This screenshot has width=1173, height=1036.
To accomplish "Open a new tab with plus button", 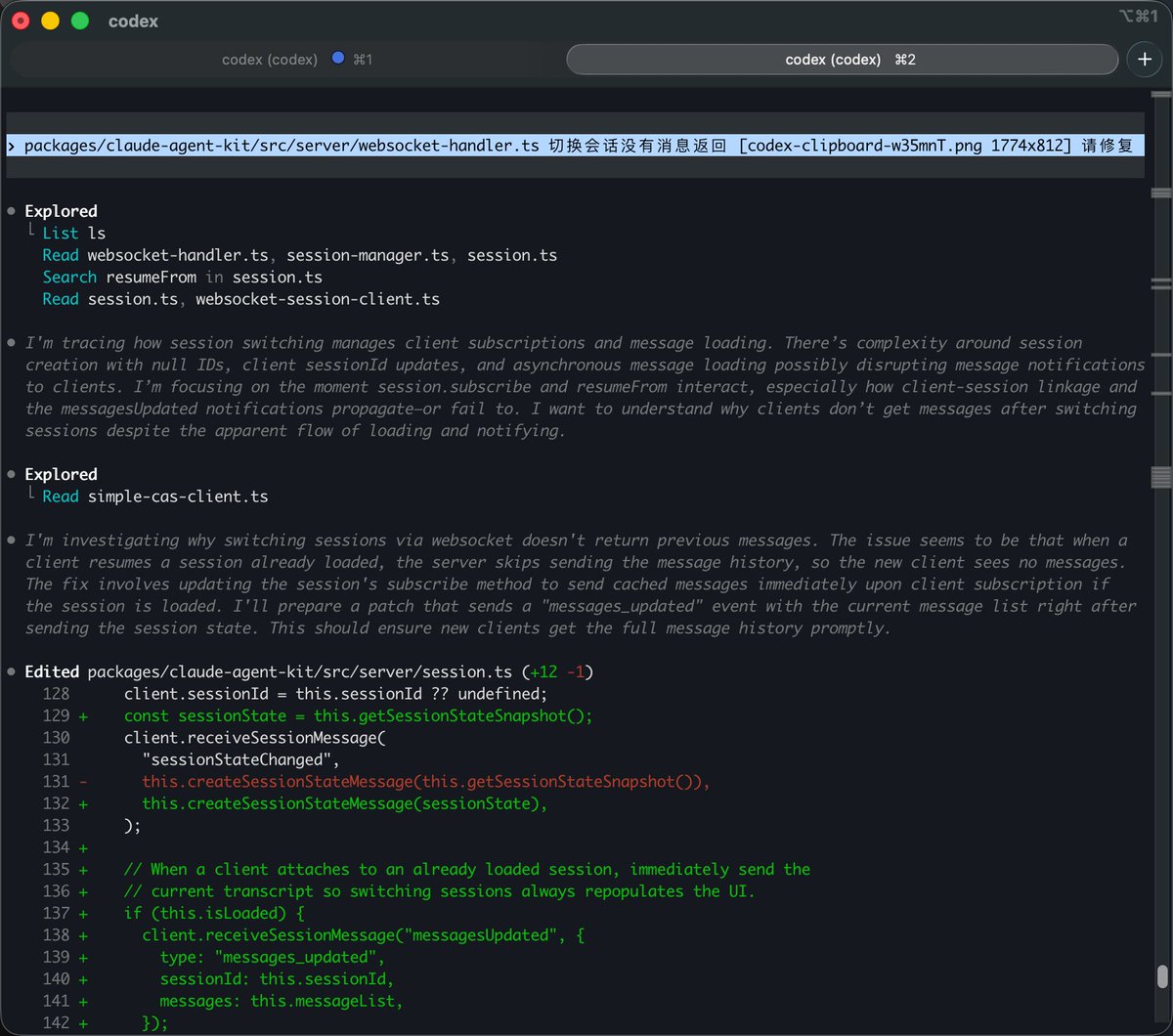I will [1145, 60].
